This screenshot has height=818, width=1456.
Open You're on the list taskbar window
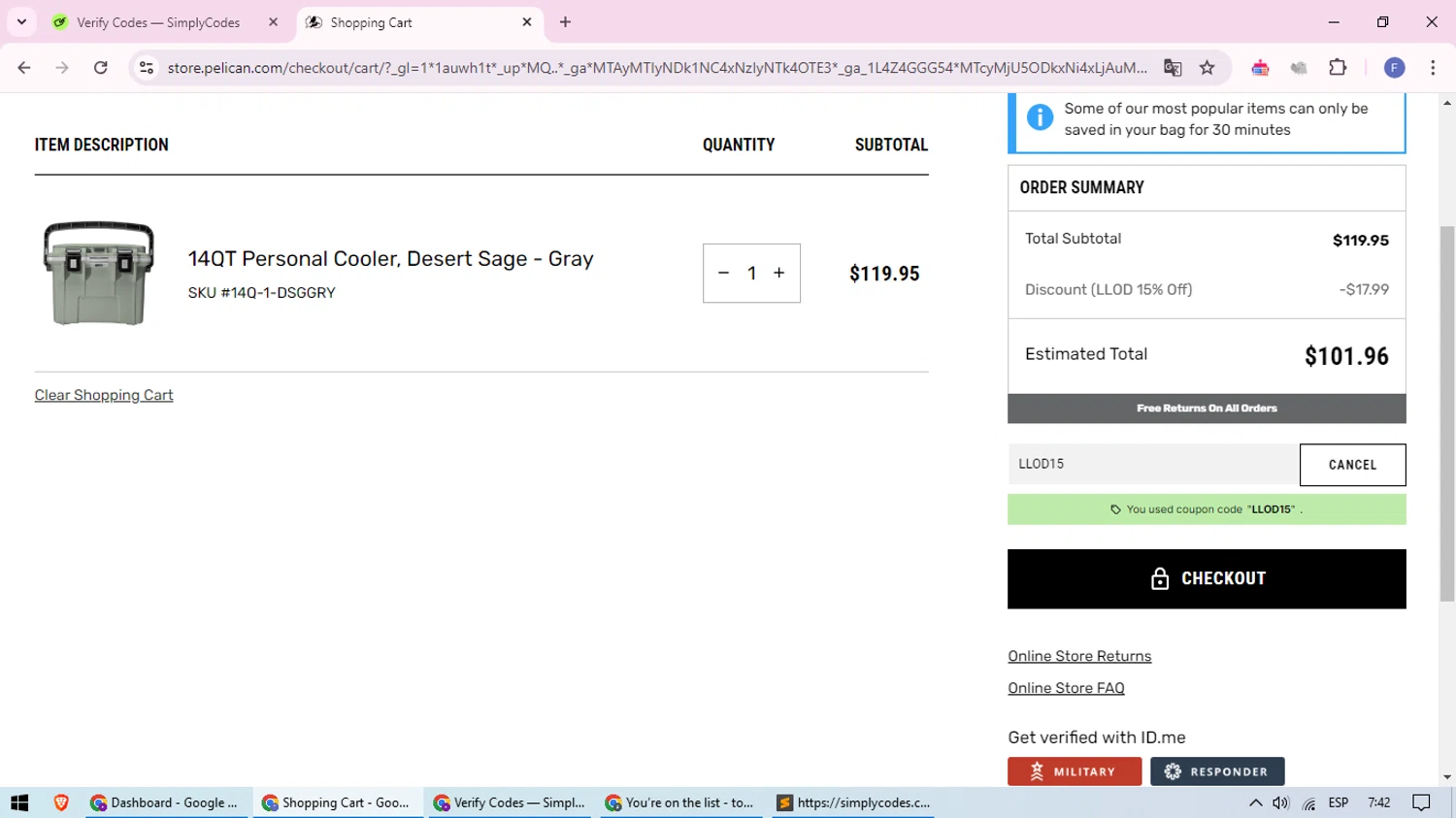click(x=680, y=802)
